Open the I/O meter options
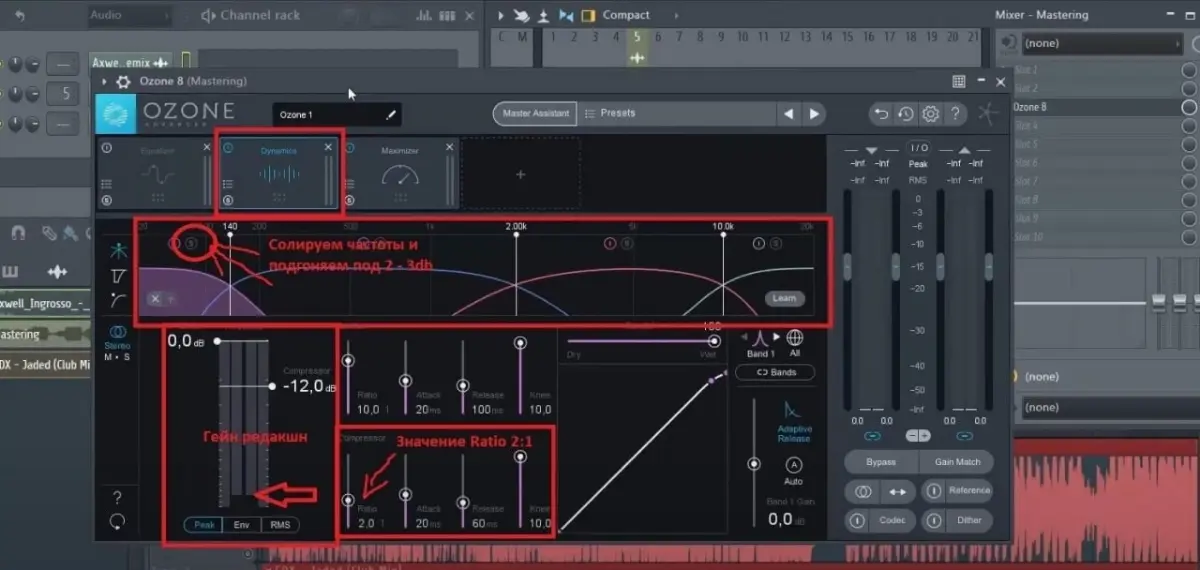 [918, 148]
